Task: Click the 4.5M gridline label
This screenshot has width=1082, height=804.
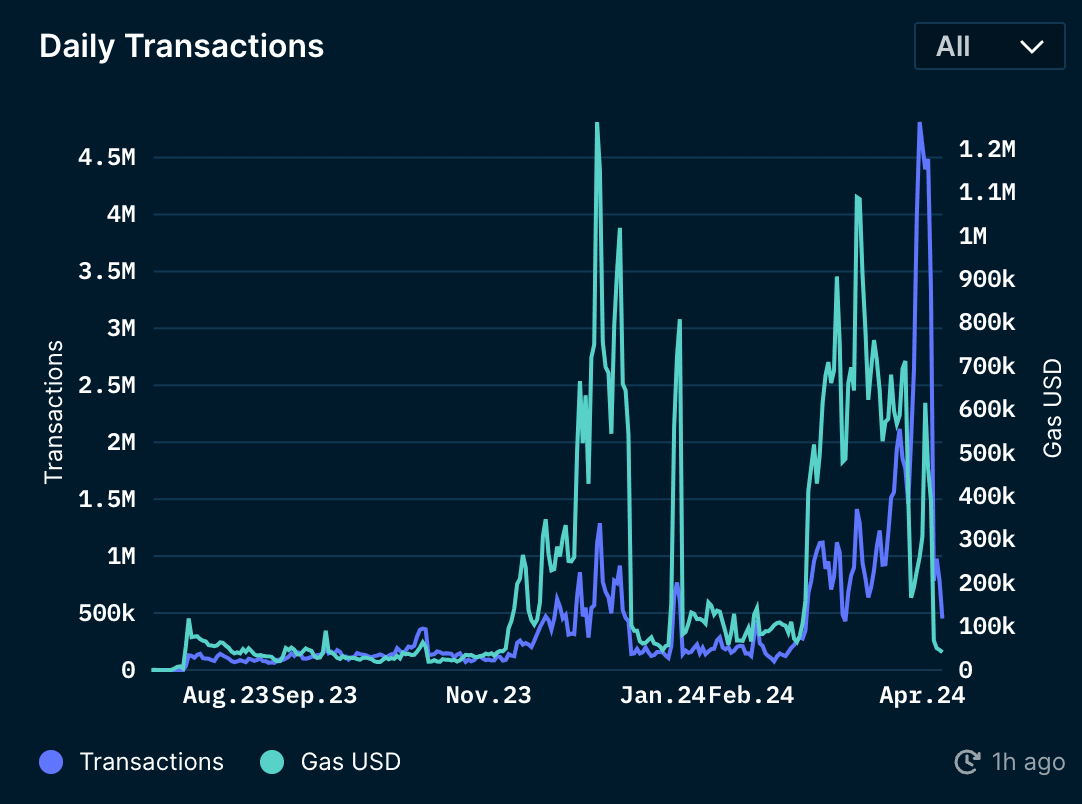Action: point(104,157)
